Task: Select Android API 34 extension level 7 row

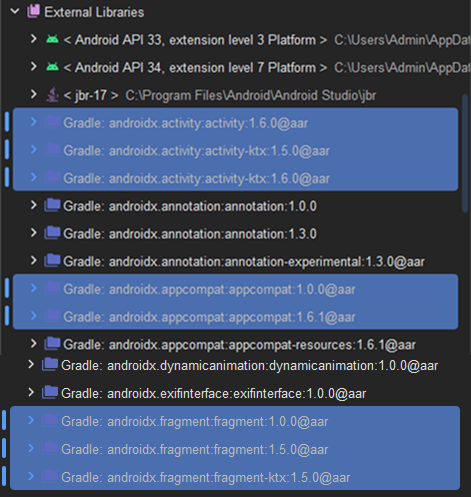Action: click(195, 68)
